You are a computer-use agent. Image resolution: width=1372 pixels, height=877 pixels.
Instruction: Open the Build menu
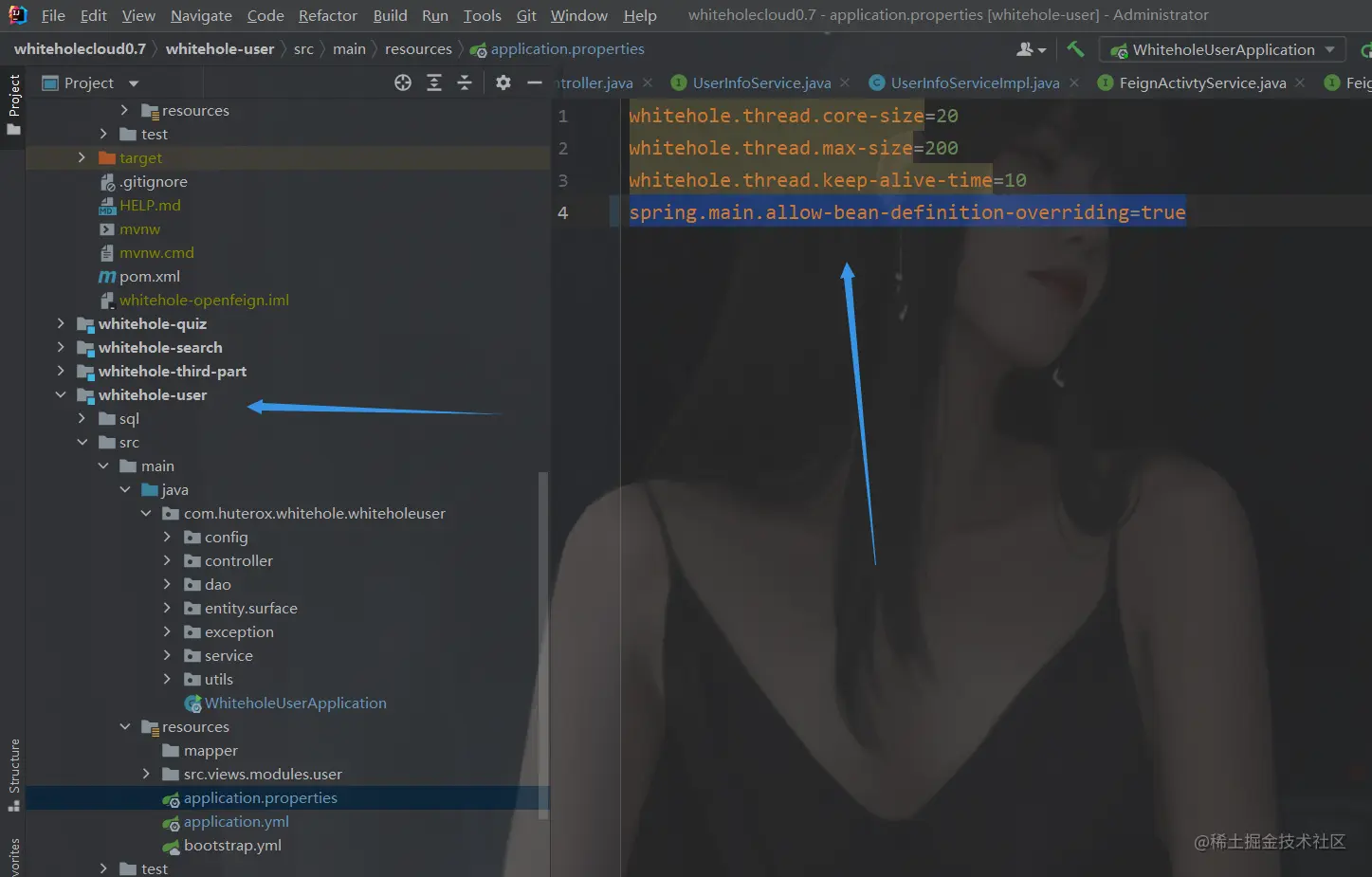(390, 15)
